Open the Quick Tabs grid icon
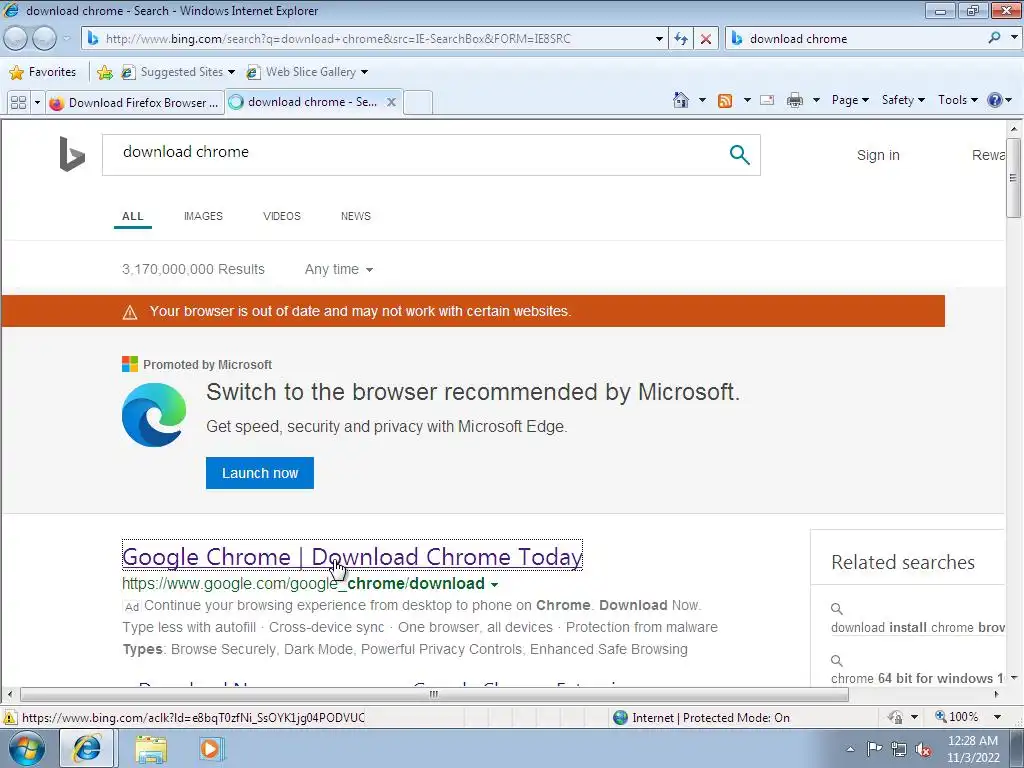Image resolution: width=1024 pixels, height=768 pixels. [19, 103]
